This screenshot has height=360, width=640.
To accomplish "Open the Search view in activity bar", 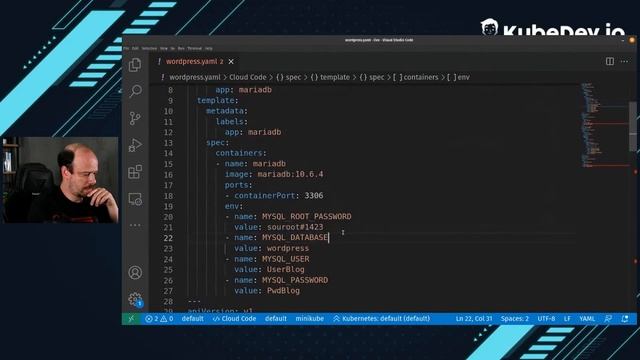I will (135, 91).
